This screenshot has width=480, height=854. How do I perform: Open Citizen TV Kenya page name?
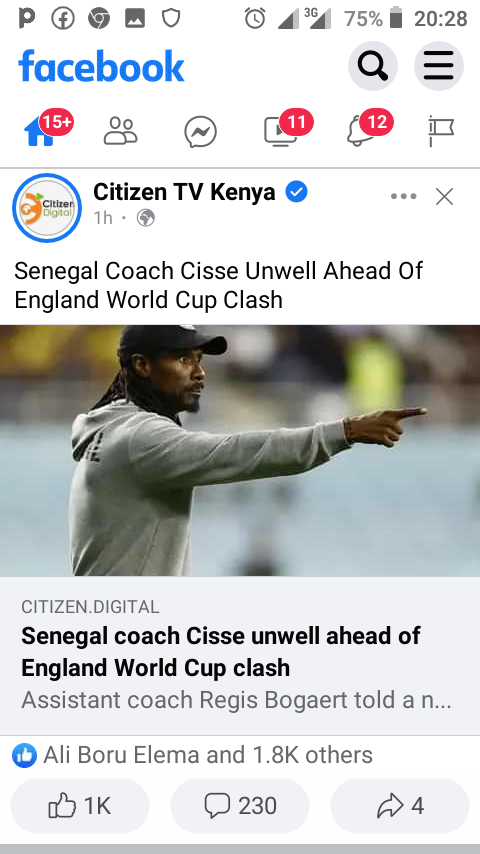click(x=184, y=192)
